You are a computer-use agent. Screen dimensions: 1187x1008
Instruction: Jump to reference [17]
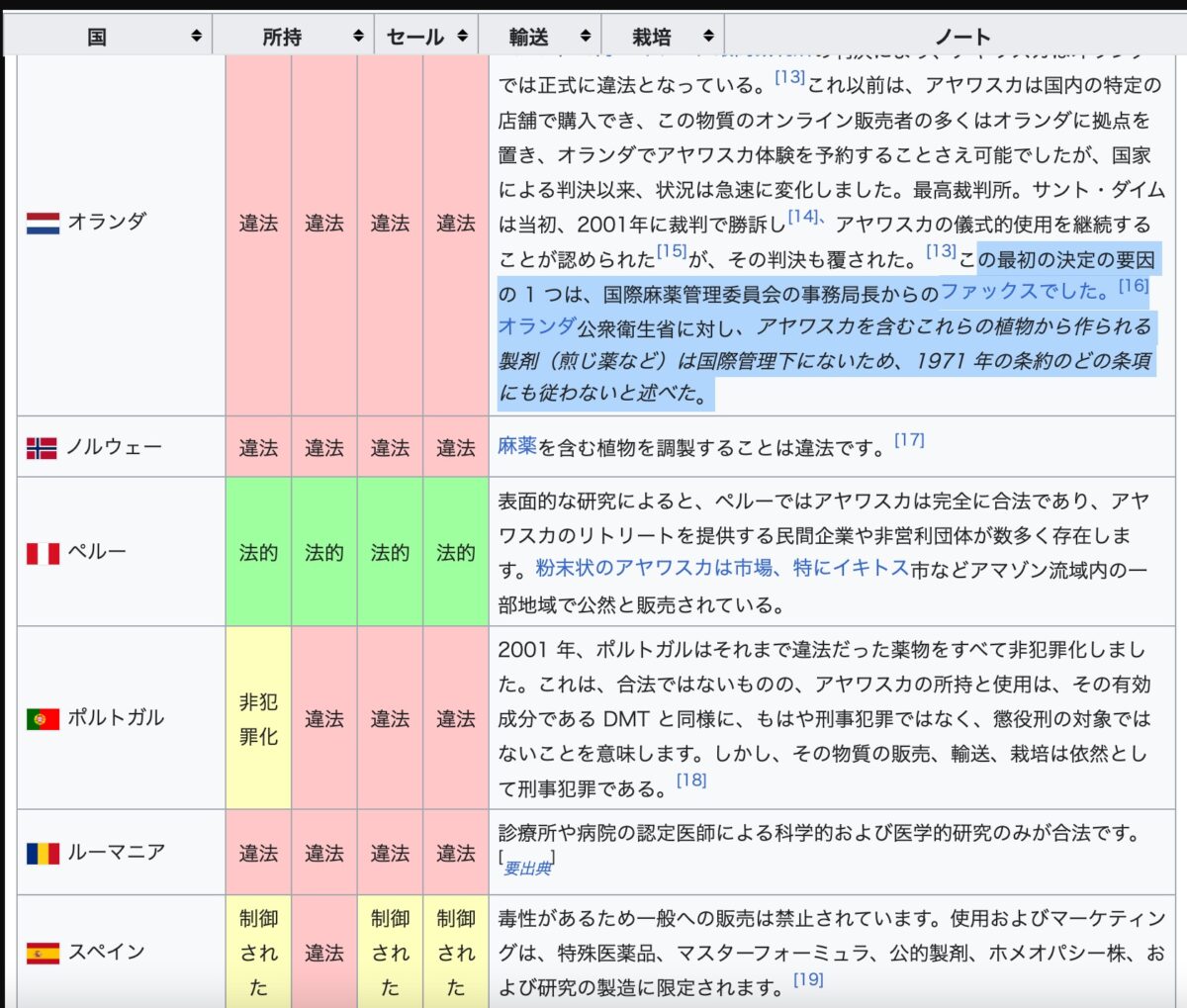(909, 440)
